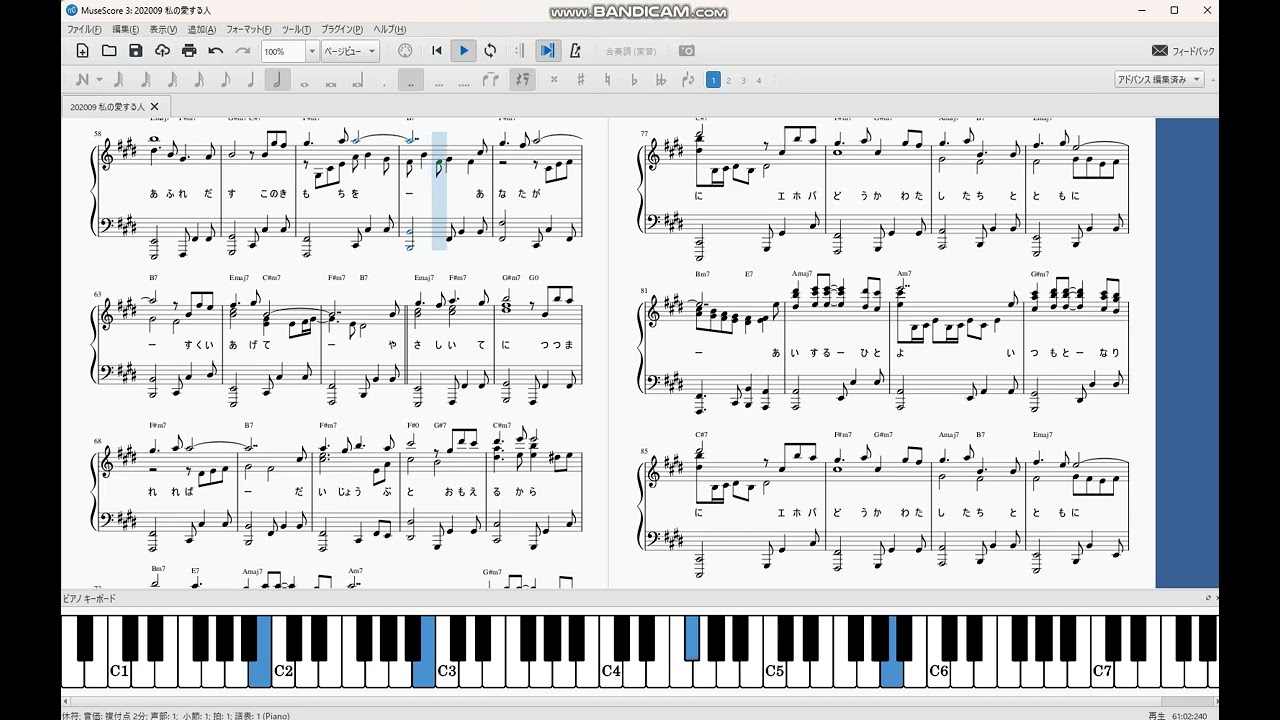Viewport: 1280px width, 720px height.
Task: Add a tie with the tie icon
Action: click(x=490, y=80)
